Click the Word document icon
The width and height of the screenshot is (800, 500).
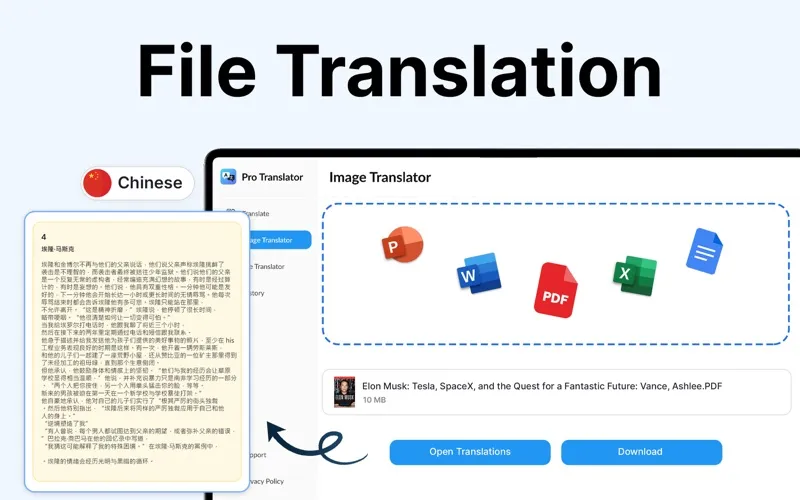click(x=479, y=273)
